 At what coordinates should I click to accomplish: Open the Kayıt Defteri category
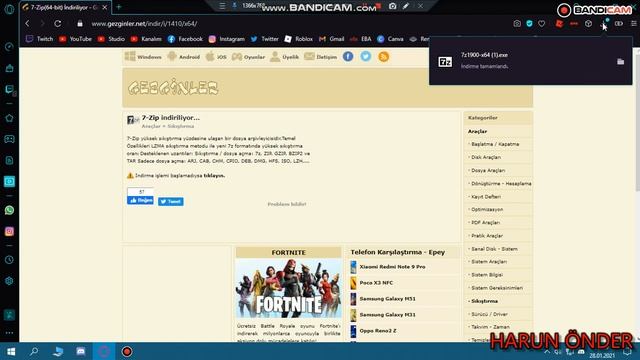point(486,197)
